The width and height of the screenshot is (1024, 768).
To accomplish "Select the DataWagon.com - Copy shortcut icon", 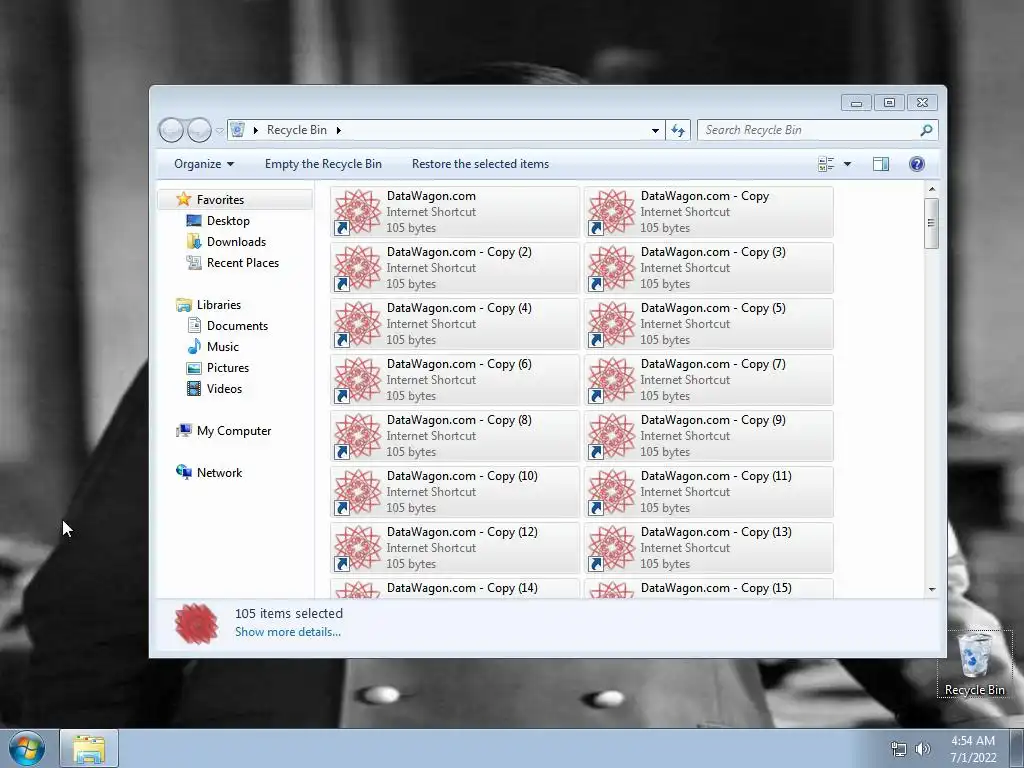I will point(611,212).
